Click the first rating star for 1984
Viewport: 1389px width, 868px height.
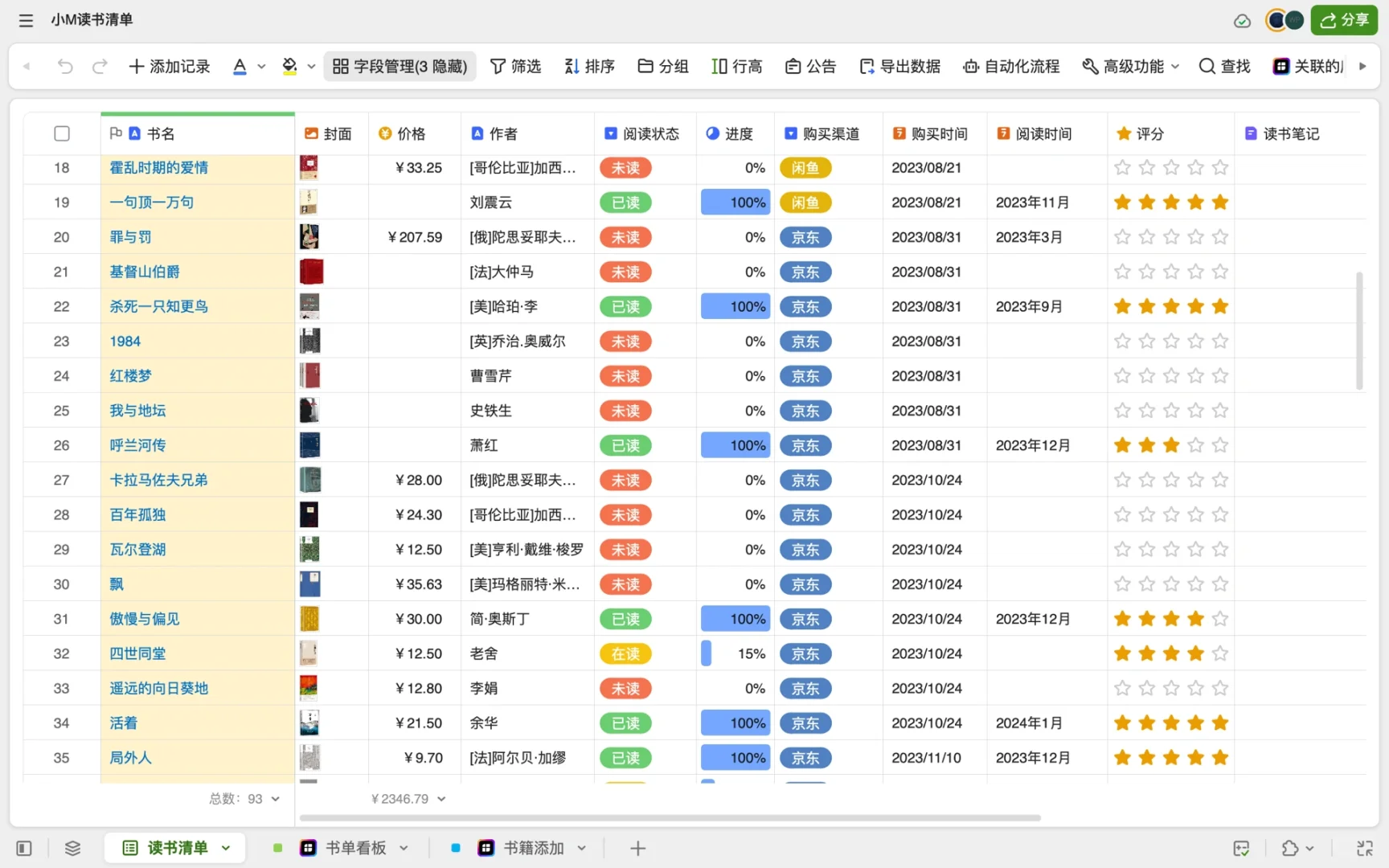1122,341
